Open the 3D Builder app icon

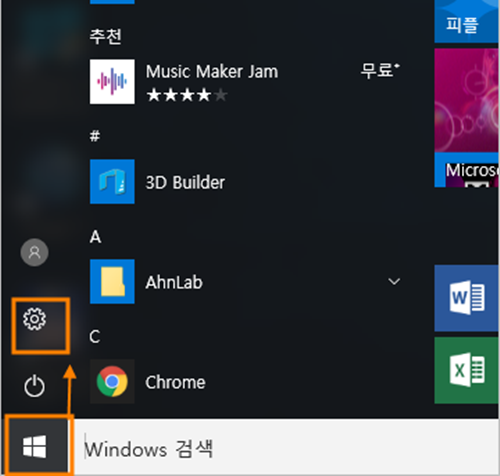tap(112, 182)
